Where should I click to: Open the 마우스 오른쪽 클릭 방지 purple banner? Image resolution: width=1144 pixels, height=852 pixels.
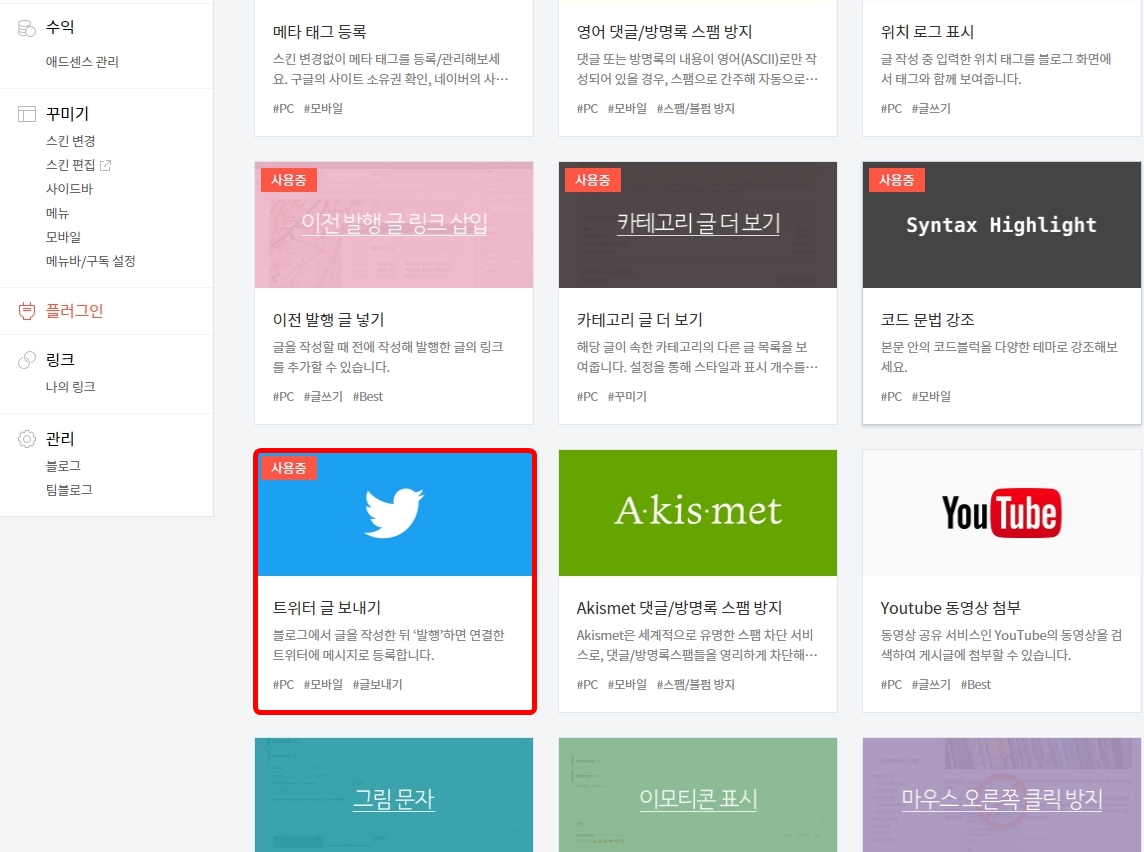tap(1001, 794)
